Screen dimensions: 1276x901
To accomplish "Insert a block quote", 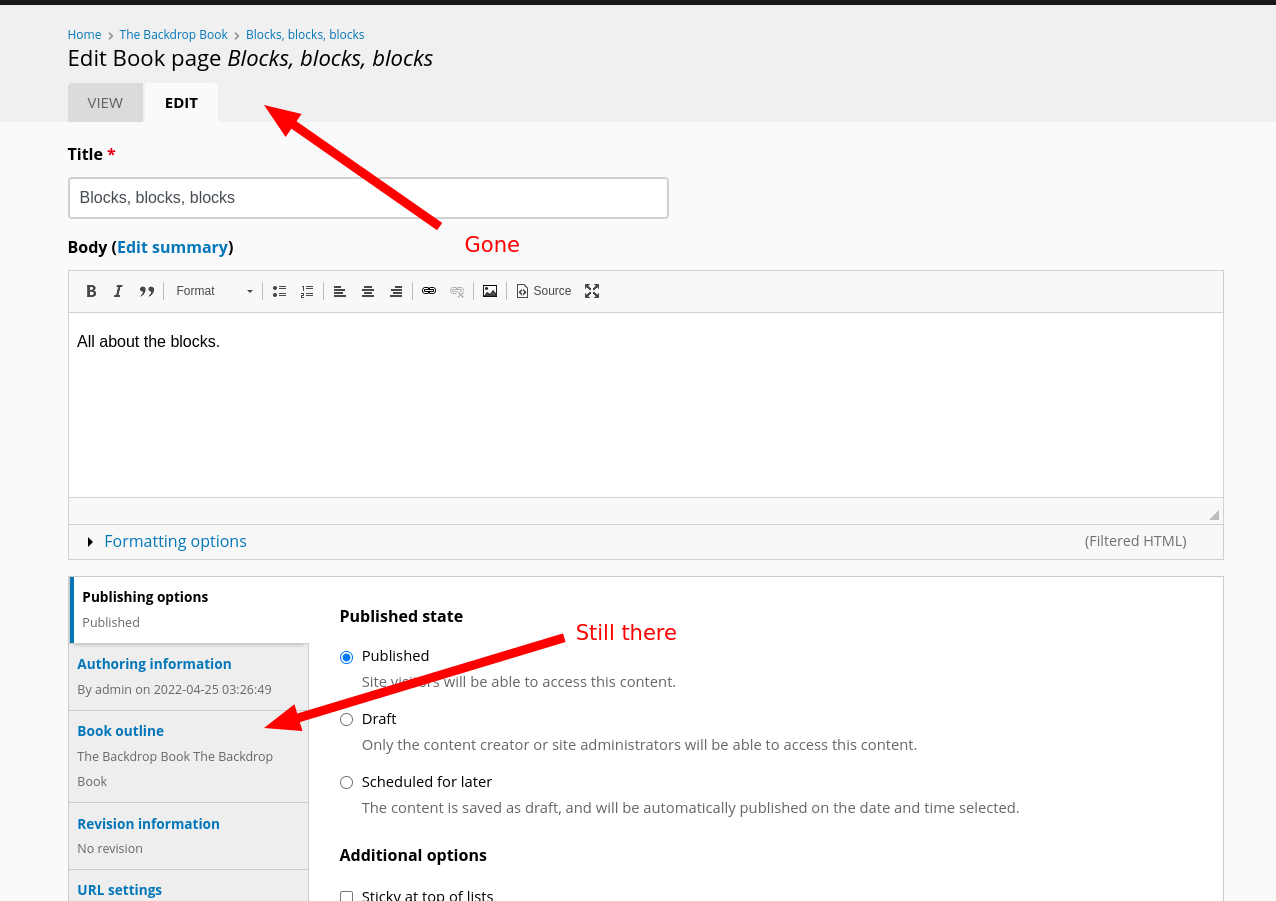I will pos(146,291).
